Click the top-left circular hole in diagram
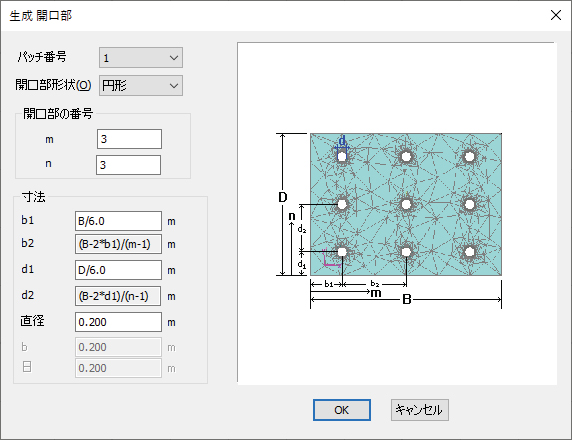The height and width of the screenshot is (440, 572). [342, 157]
